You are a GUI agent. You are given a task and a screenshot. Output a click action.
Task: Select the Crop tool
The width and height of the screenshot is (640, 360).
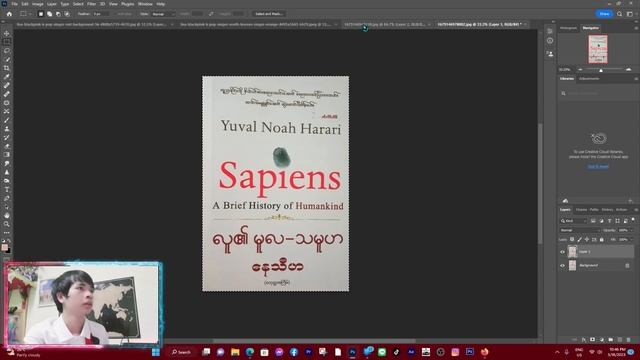coord(7,68)
